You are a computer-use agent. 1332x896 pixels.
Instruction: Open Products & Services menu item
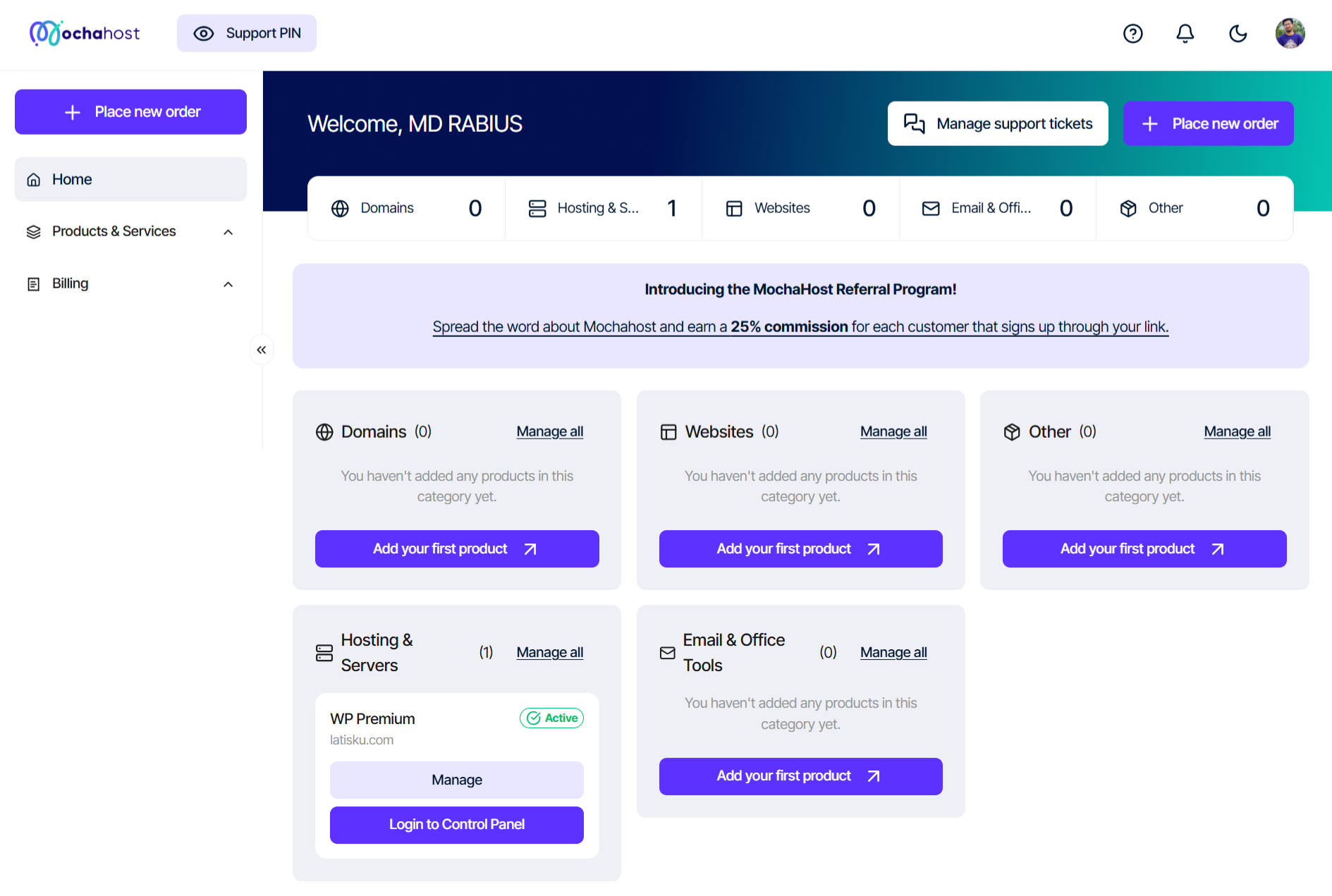130,231
